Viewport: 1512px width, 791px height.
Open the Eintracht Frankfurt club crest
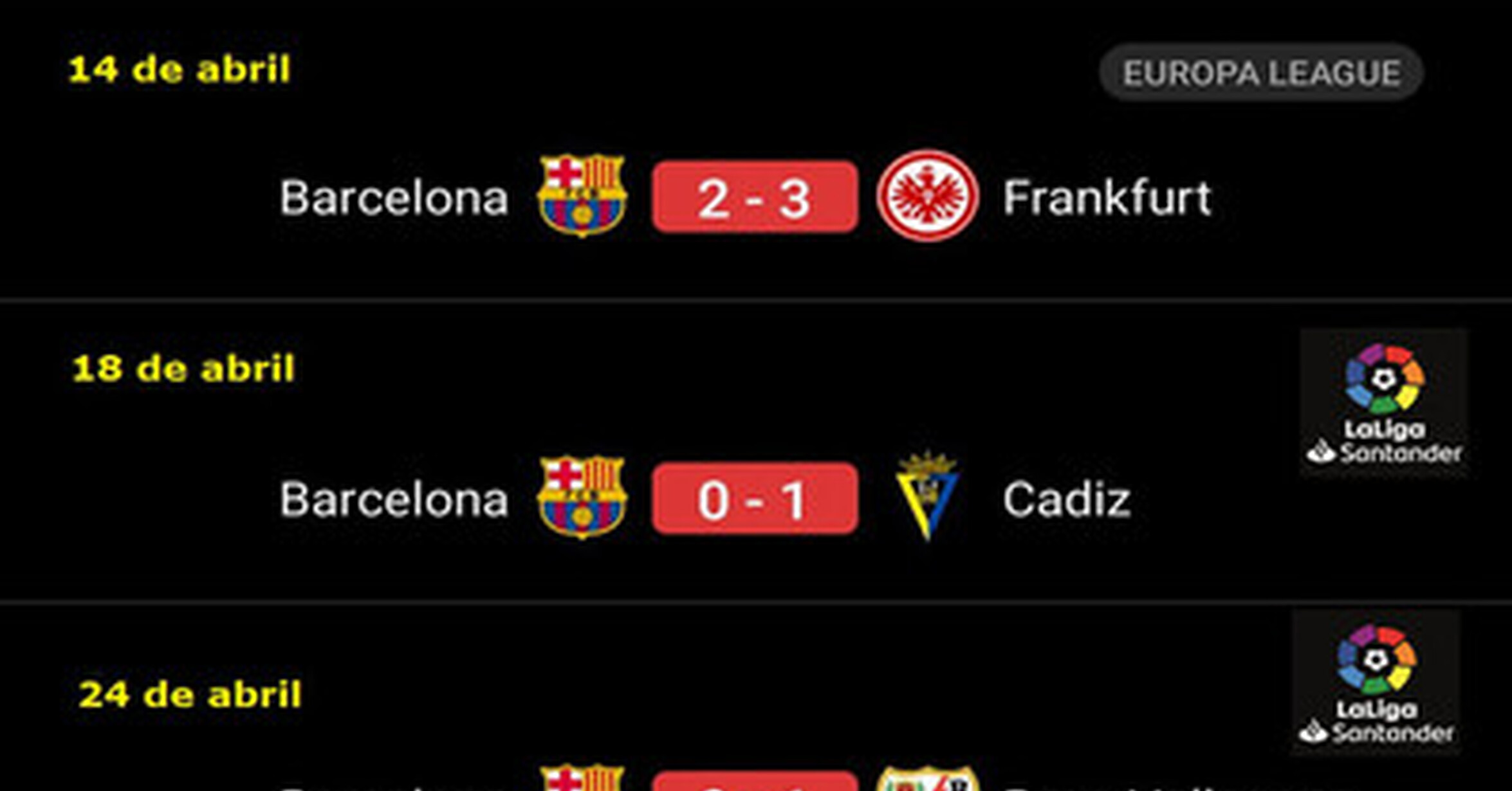point(927,195)
